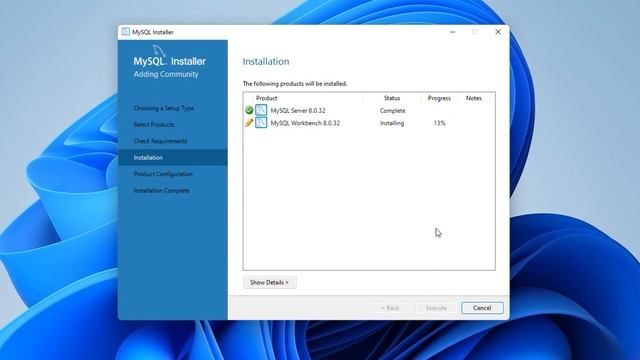Open the Check Requirements step
The image size is (640, 360).
click(x=160, y=141)
